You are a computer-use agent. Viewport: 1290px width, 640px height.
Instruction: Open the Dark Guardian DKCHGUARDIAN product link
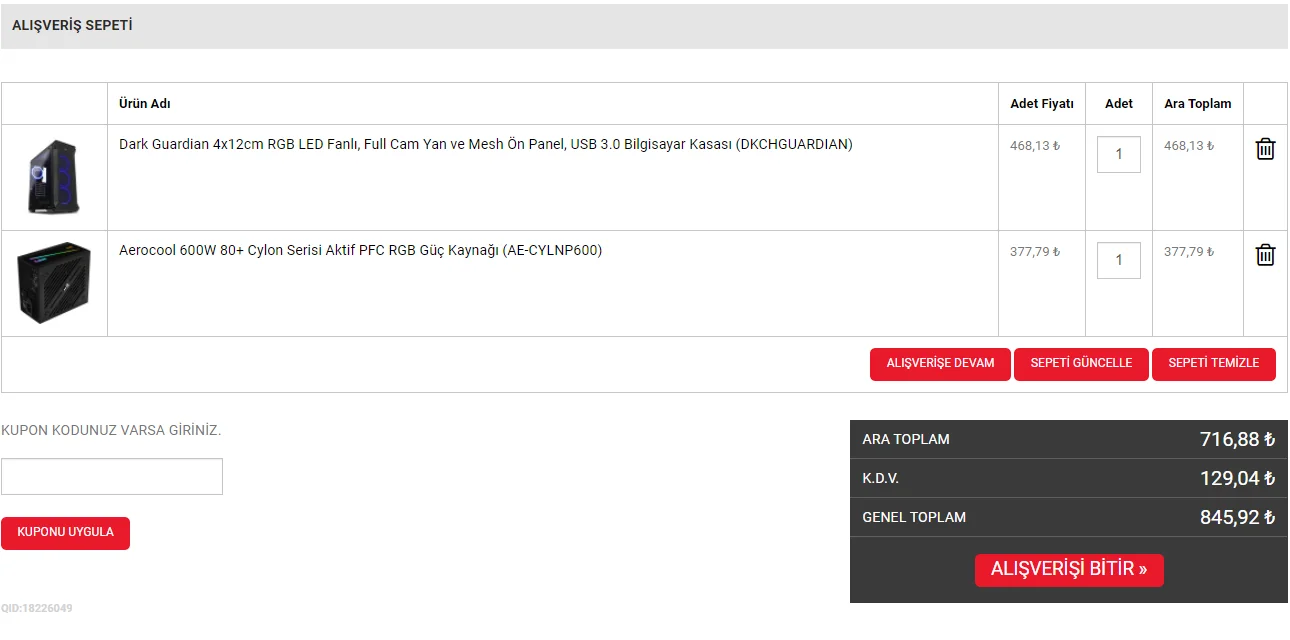[484, 144]
